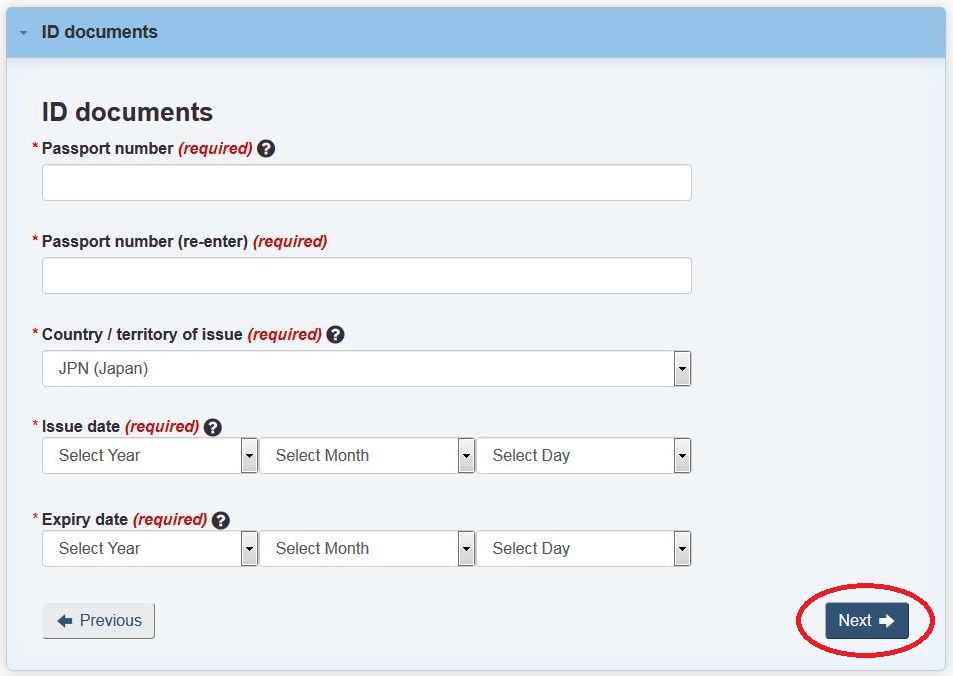Screen dimensions: 953x676
Task: Open help icon for Country of issue
Action: click(335, 334)
